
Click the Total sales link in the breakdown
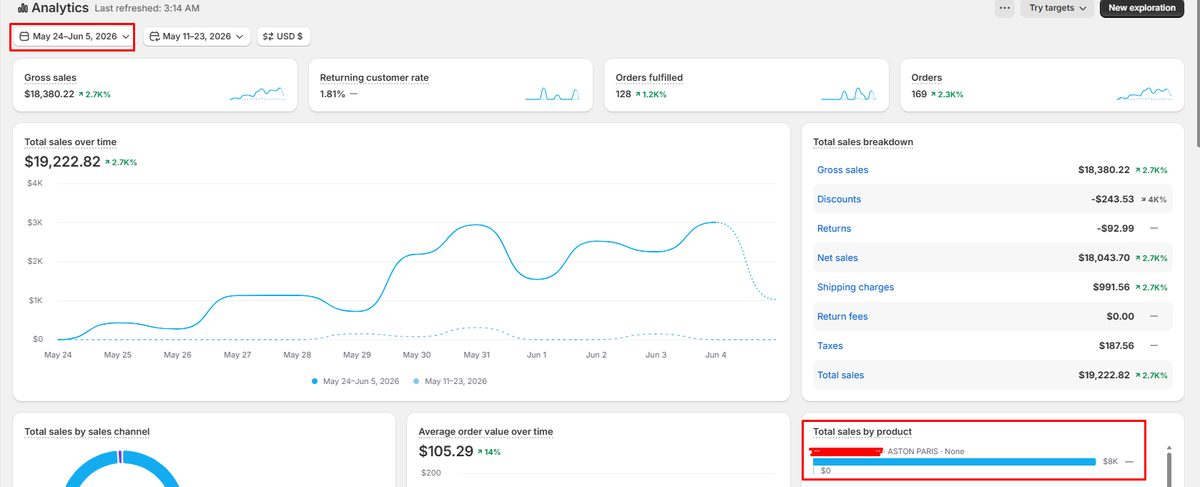pyautogui.click(x=841, y=375)
